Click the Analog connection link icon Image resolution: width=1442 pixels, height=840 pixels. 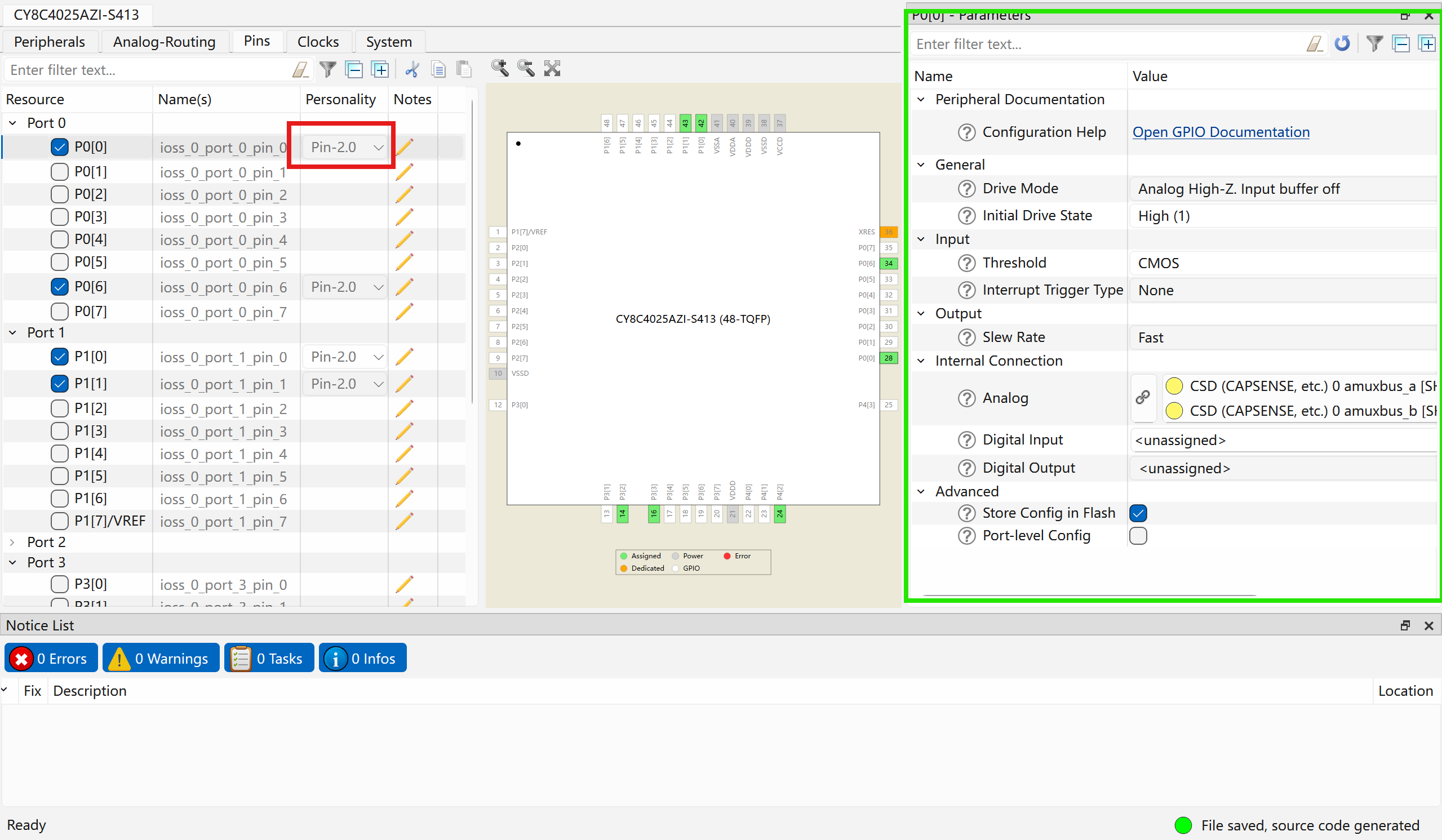point(1143,398)
